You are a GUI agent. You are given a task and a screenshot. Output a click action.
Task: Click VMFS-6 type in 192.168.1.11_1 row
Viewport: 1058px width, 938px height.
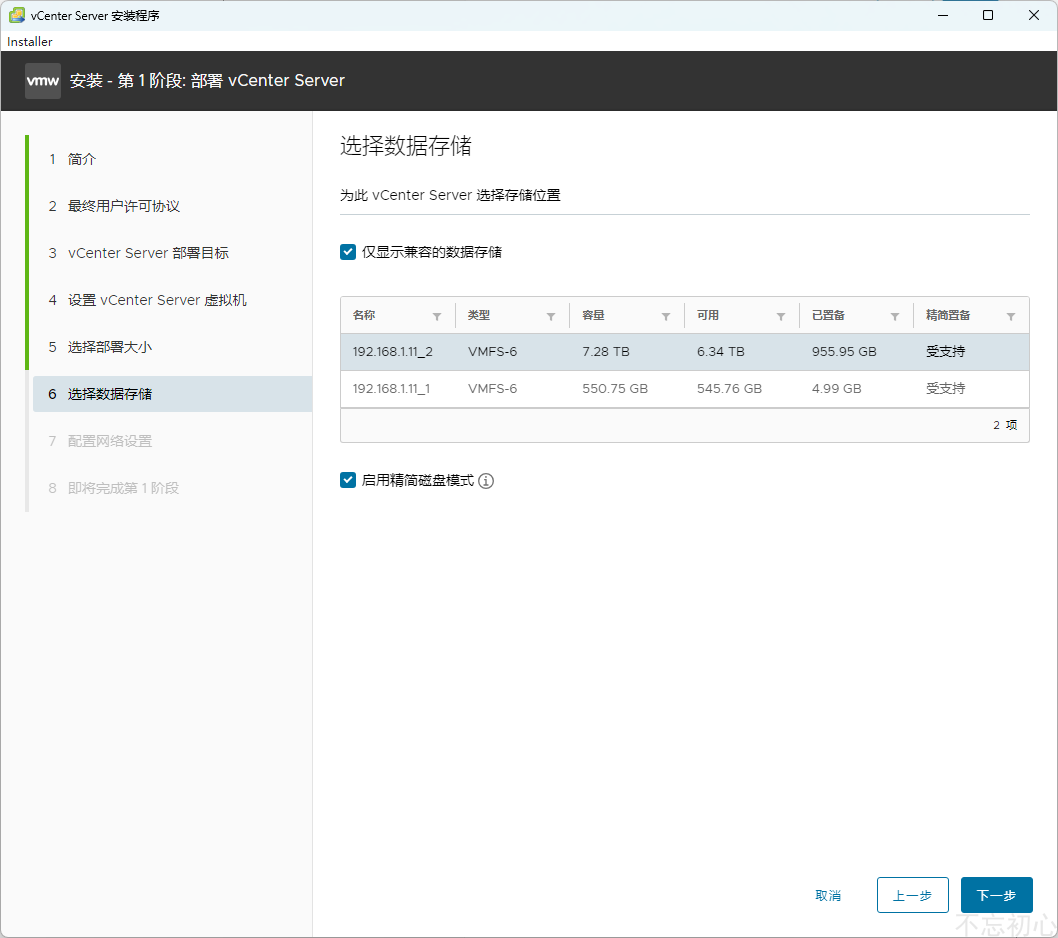pos(493,389)
